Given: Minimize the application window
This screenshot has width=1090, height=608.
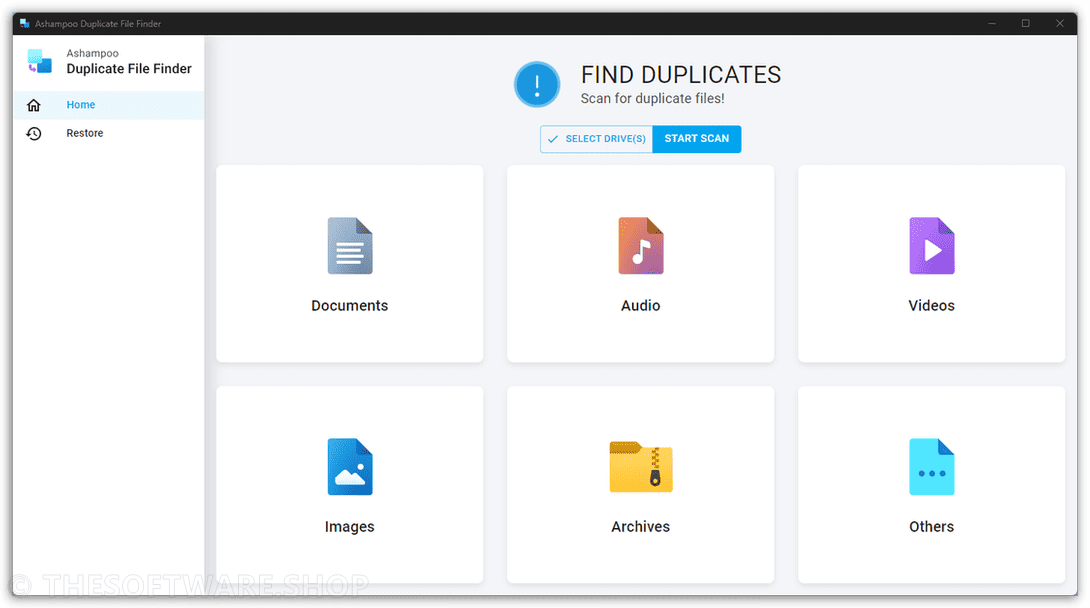Looking at the screenshot, I should (992, 24).
